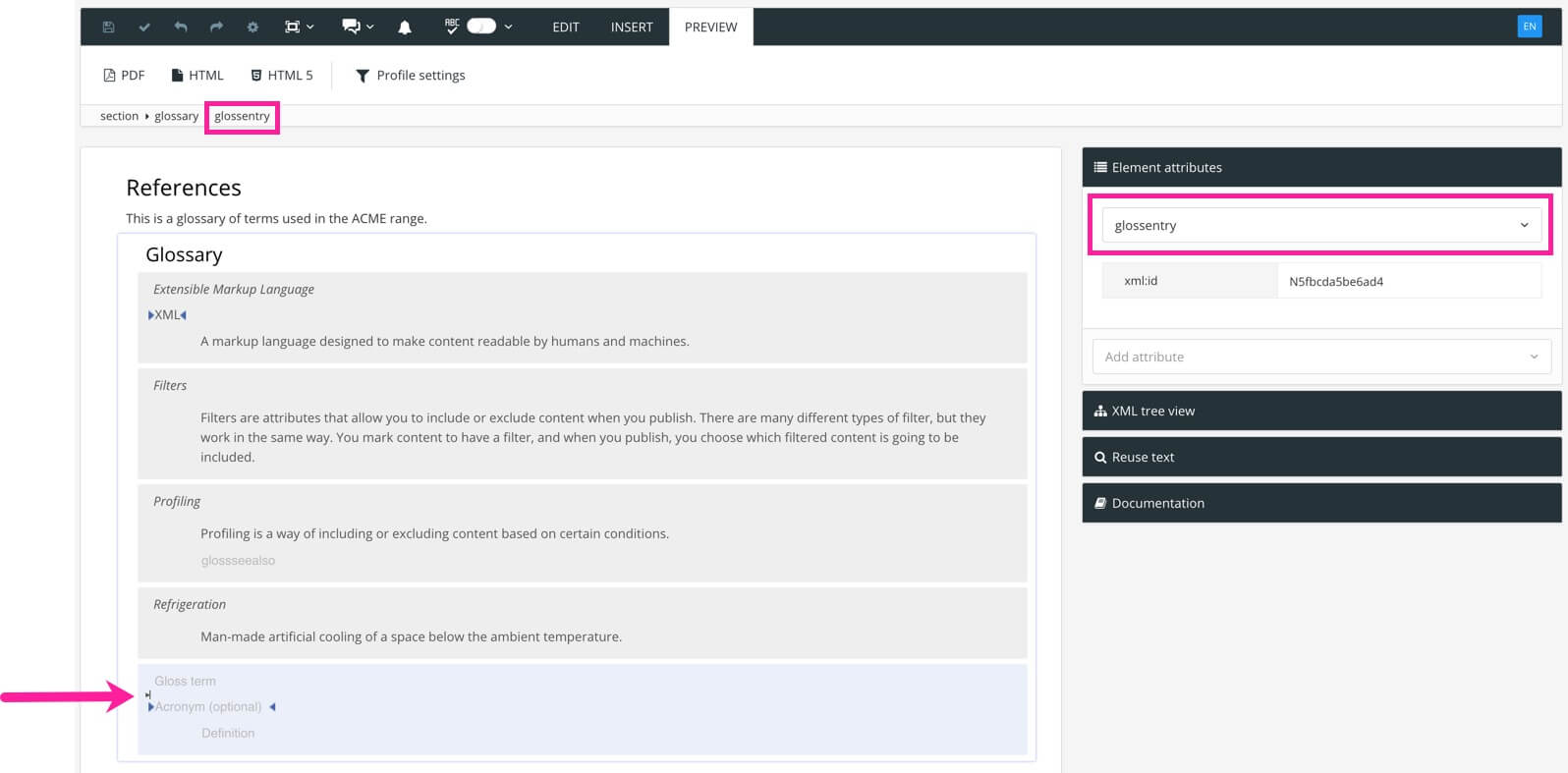Open the notifications bell icon

pyautogui.click(x=405, y=28)
